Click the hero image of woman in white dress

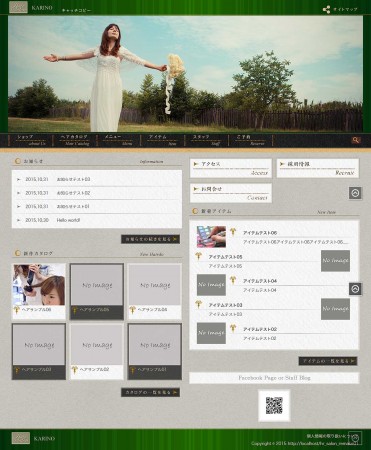185,74
